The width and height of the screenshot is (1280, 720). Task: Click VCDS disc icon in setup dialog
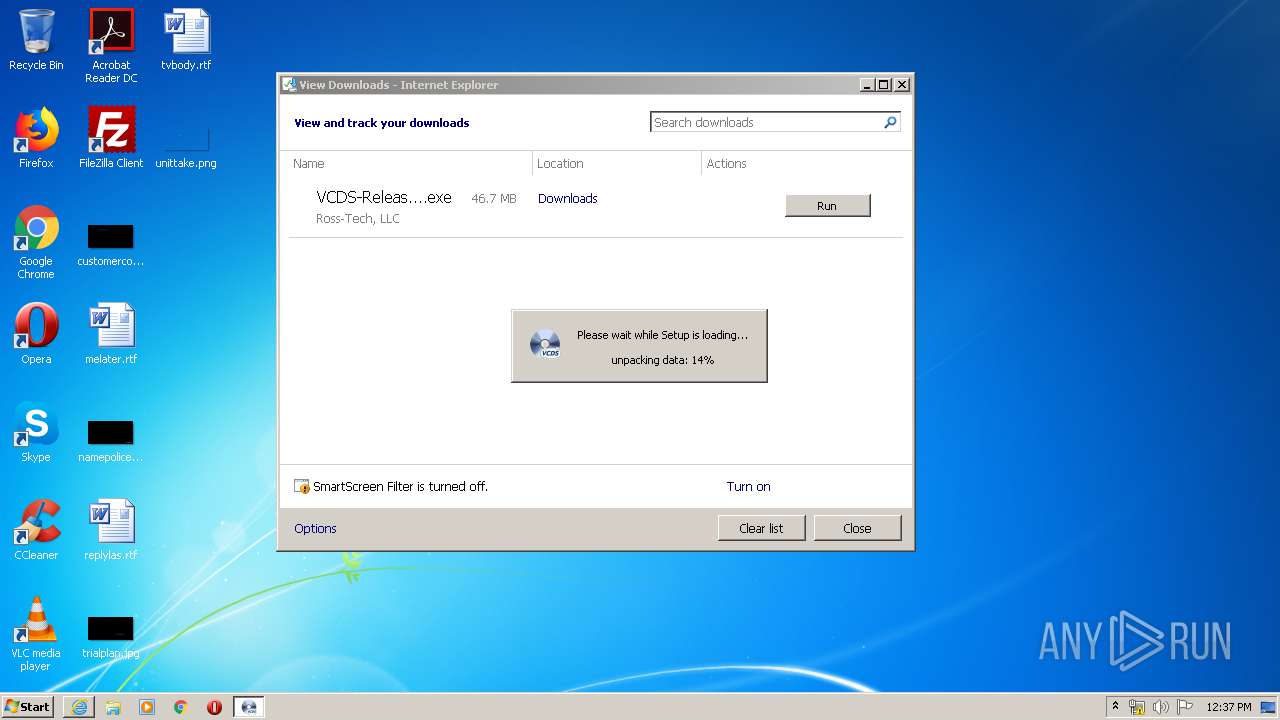click(545, 344)
